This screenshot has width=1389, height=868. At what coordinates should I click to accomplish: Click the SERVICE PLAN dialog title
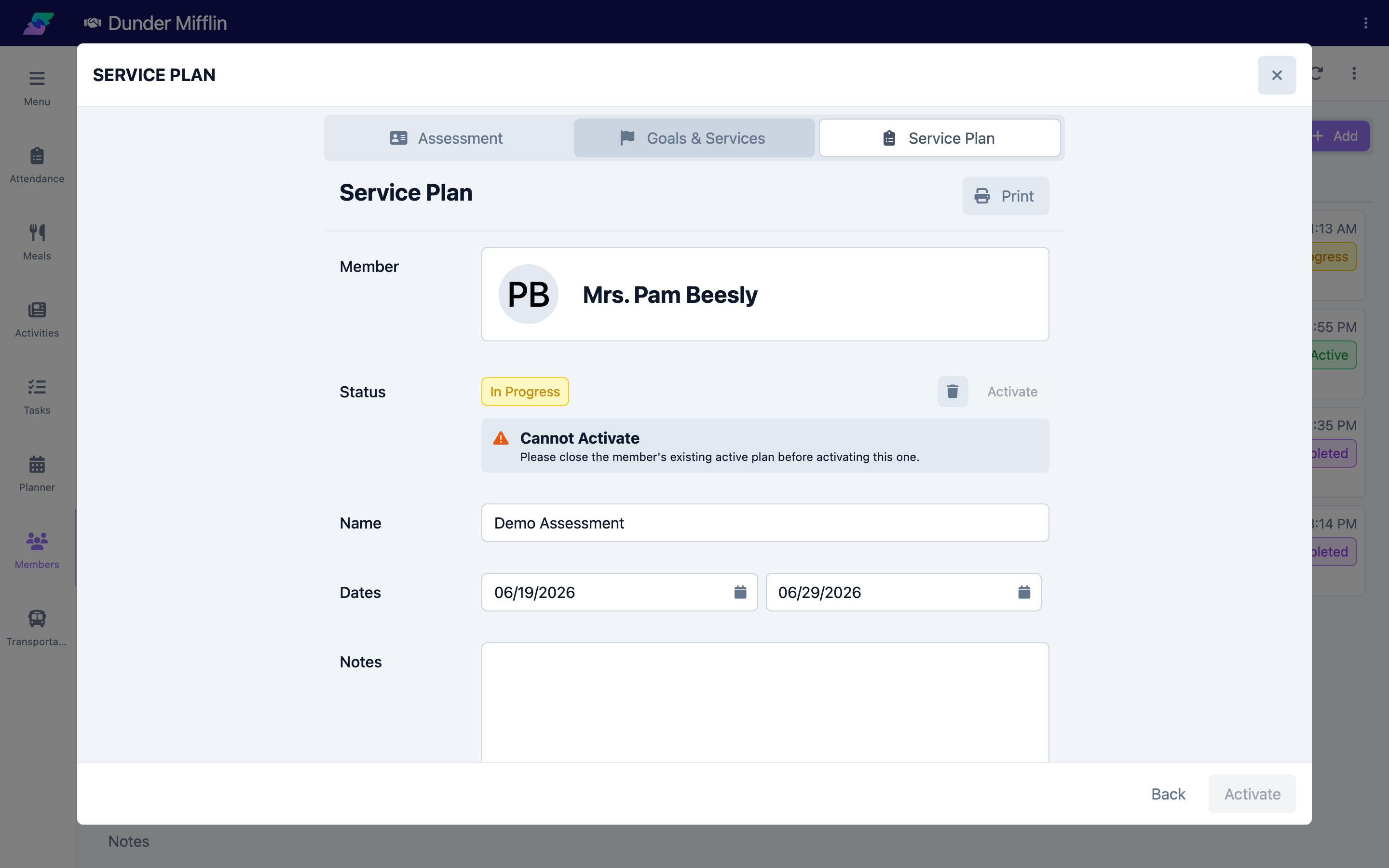coord(154,75)
